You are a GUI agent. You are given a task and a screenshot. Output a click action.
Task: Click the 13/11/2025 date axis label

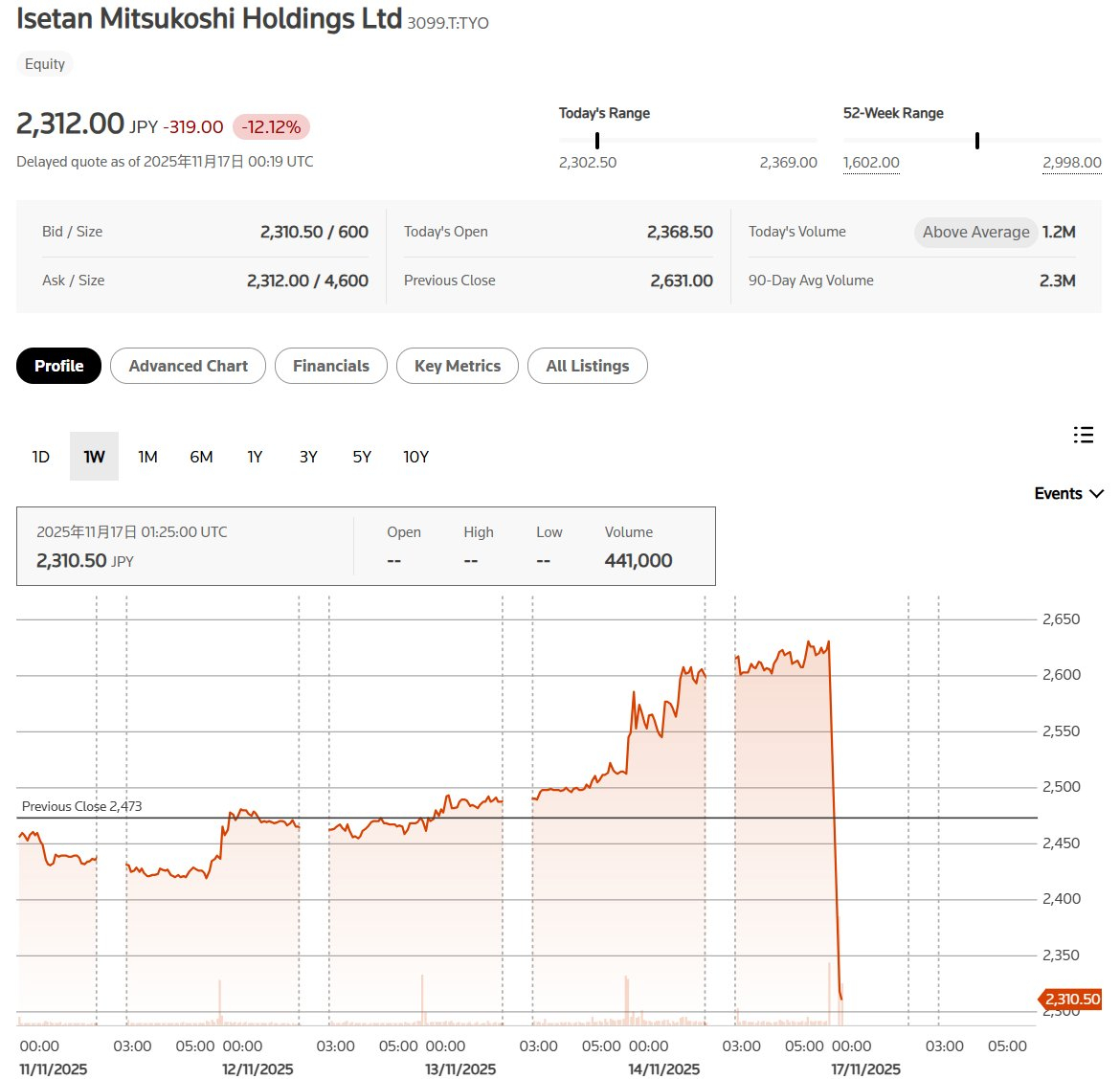pos(460,1069)
